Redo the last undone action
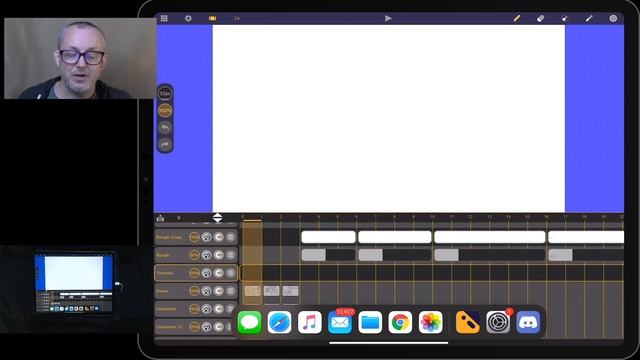The width and height of the screenshot is (640, 360). tap(165, 144)
